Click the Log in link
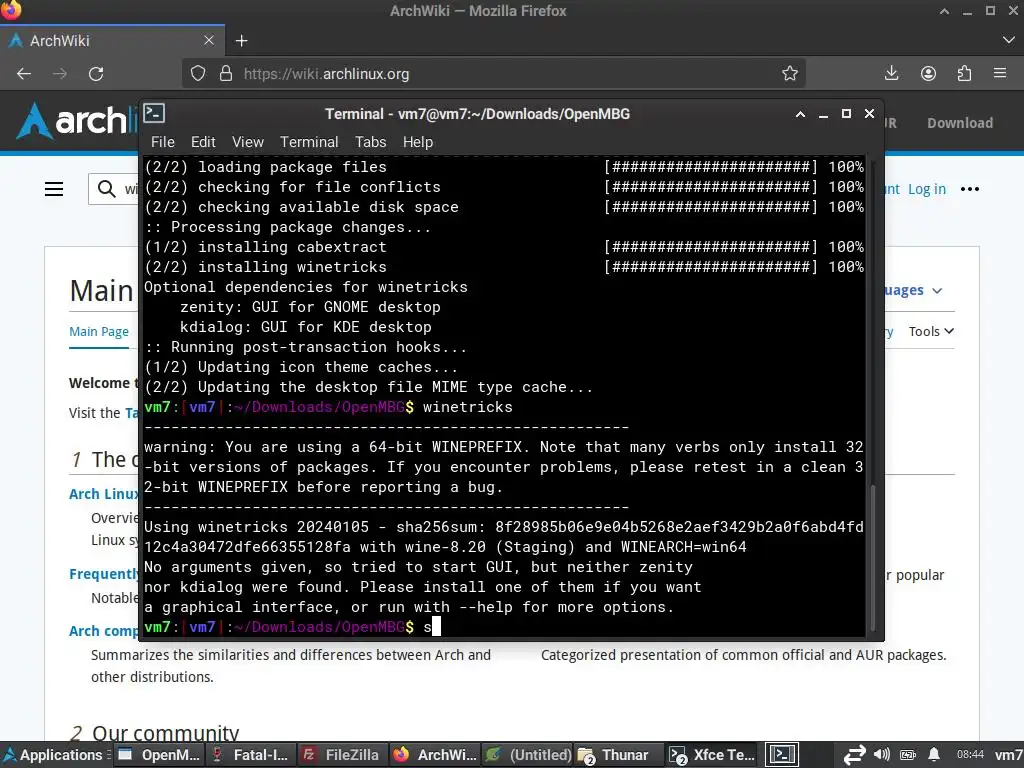 (927, 189)
